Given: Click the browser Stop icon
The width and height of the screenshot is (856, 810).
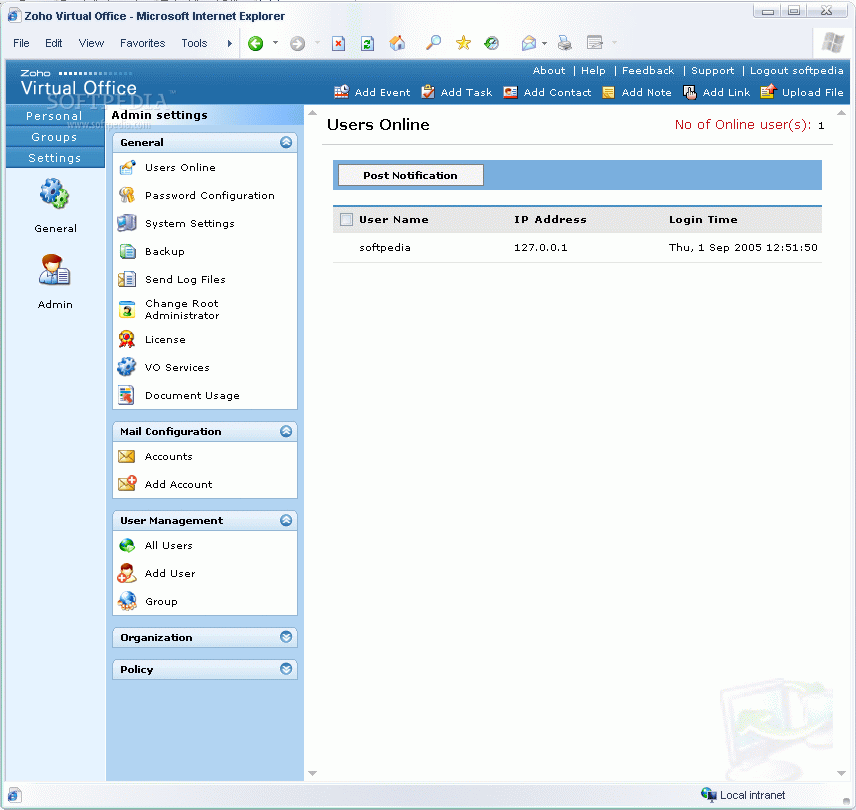Looking at the screenshot, I should [x=338, y=43].
